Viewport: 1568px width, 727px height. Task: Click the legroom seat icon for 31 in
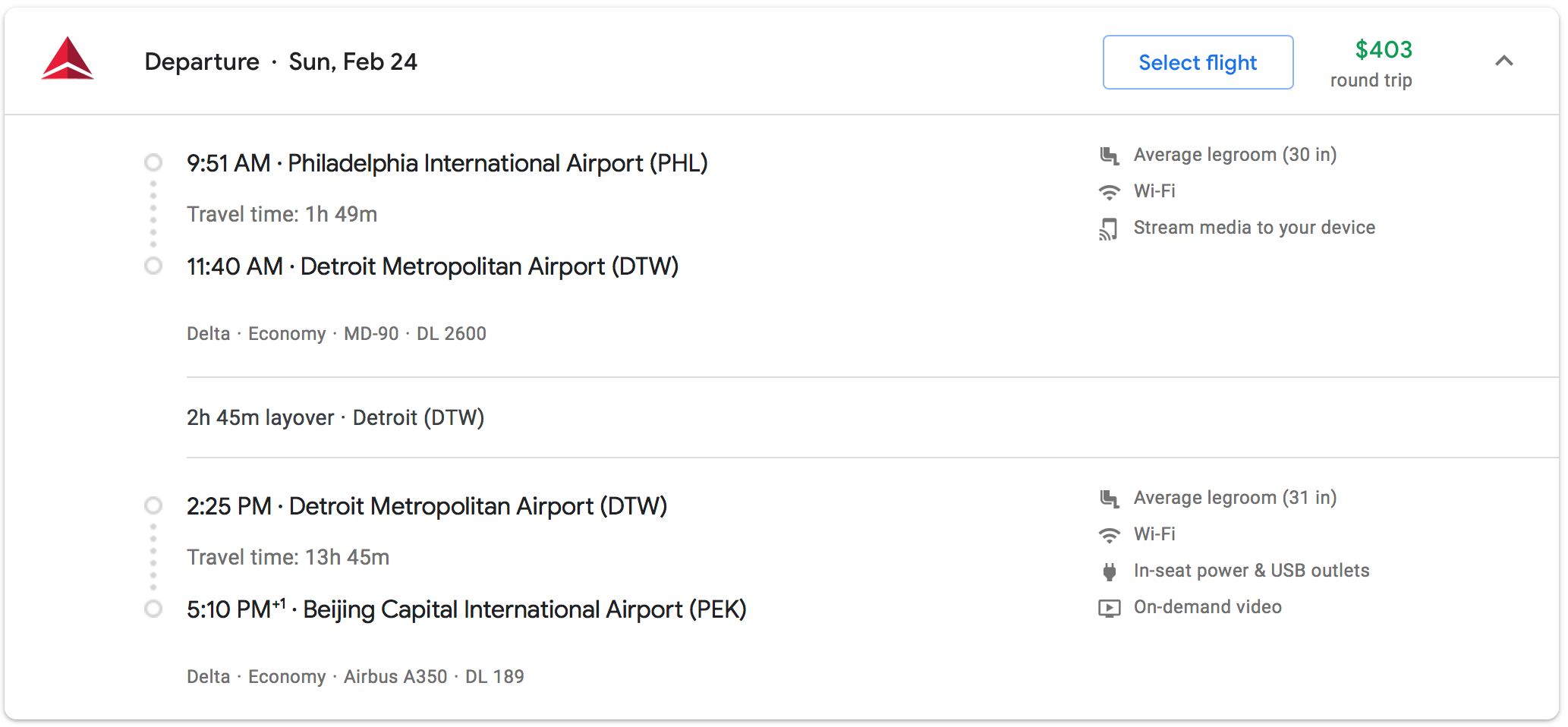1110,499
